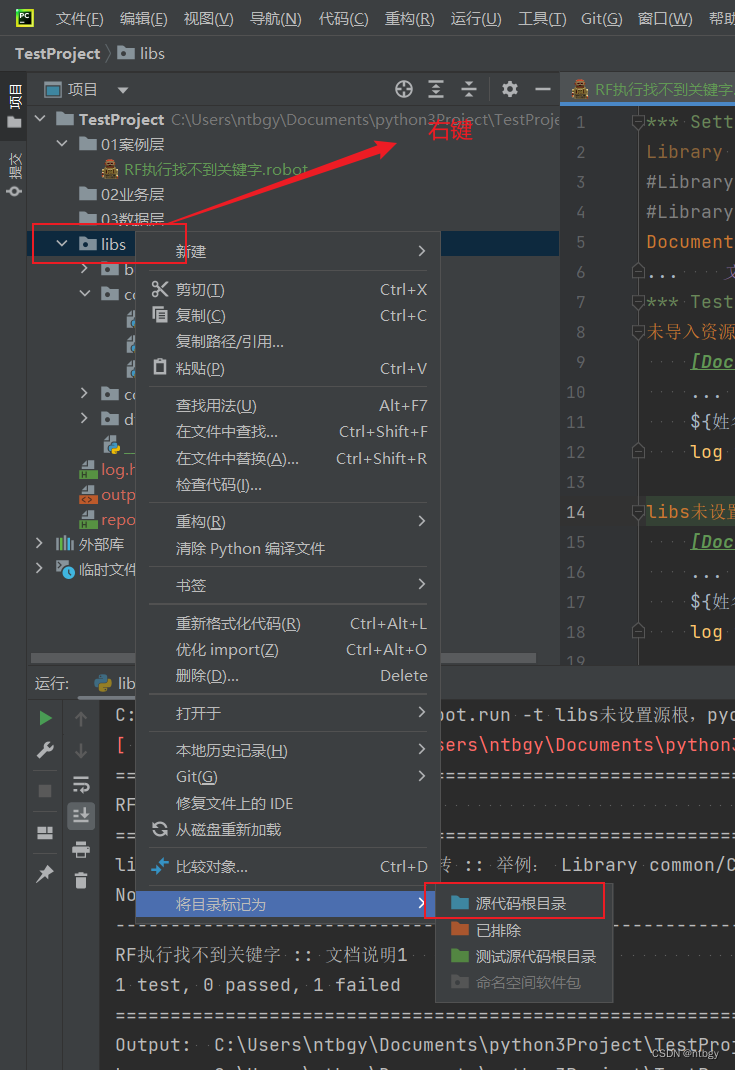The width and height of the screenshot is (735, 1070).
Task: Open the 编辑 menu
Action: pos(143,18)
